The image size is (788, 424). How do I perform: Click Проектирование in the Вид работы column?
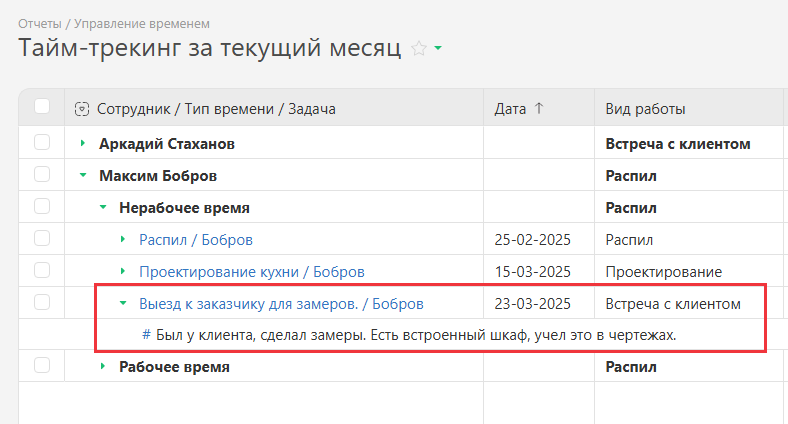663,272
